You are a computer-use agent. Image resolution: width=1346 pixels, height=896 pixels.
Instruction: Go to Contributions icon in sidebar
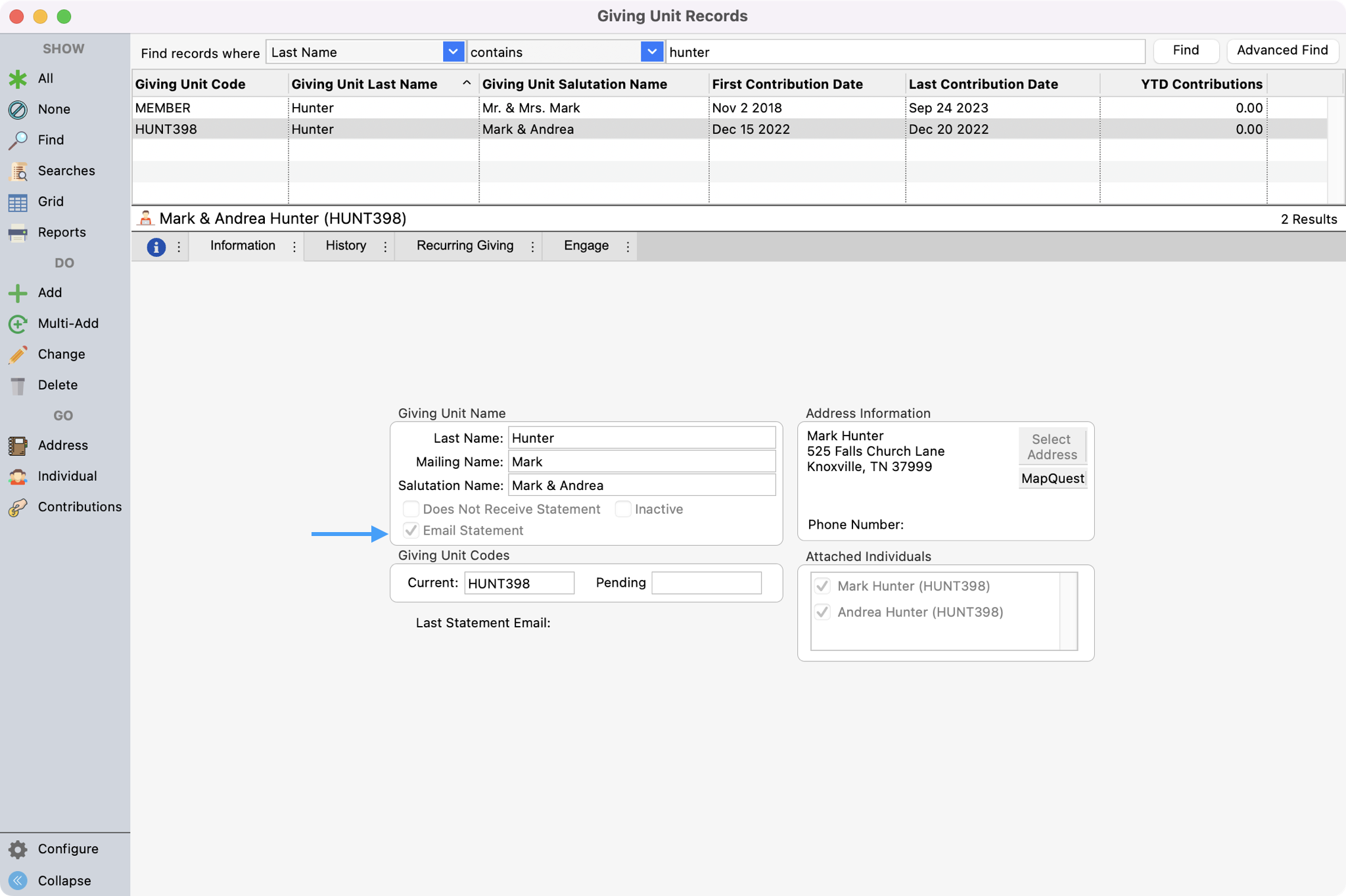(18, 507)
